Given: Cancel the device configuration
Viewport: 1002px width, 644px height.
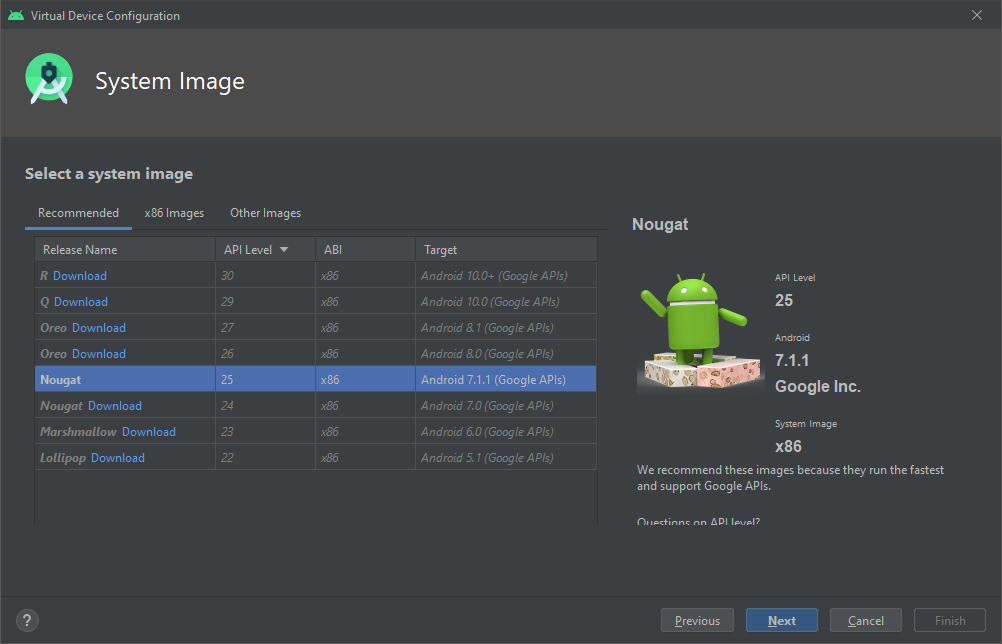Looking at the screenshot, I should (x=865, y=620).
